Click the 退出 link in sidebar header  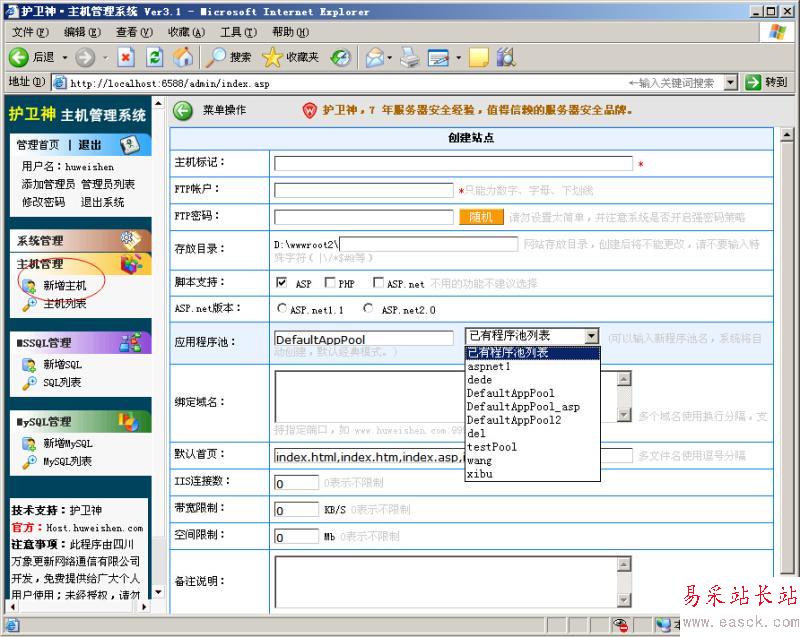[90, 145]
